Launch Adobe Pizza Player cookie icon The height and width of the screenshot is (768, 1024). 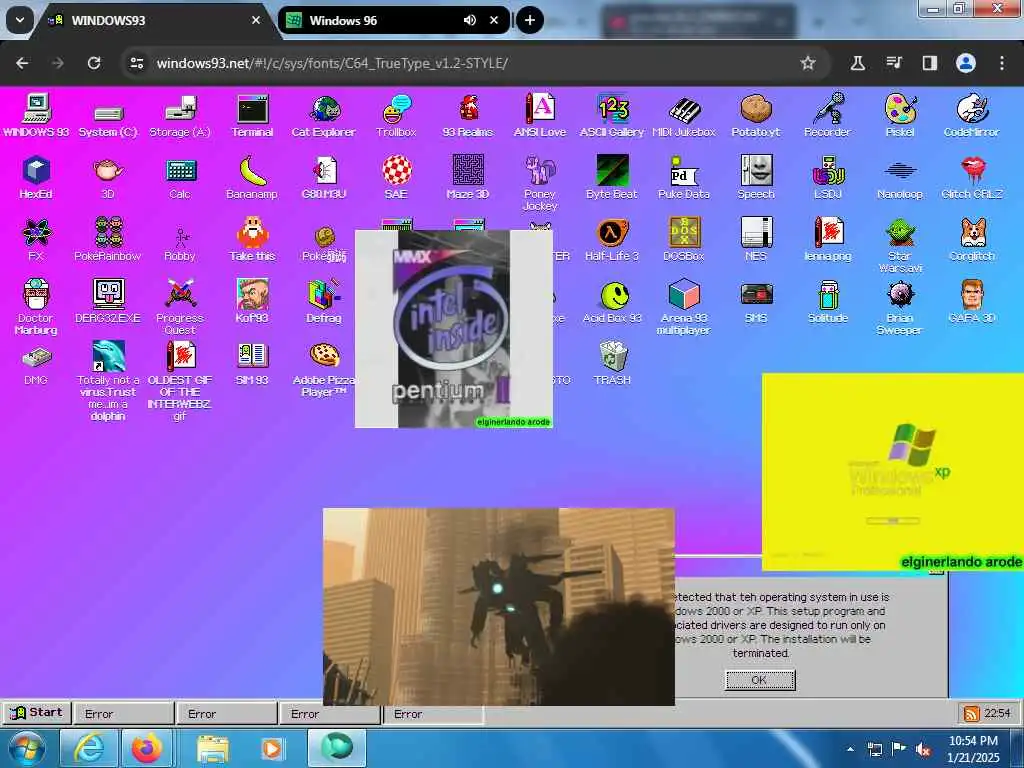(x=324, y=369)
